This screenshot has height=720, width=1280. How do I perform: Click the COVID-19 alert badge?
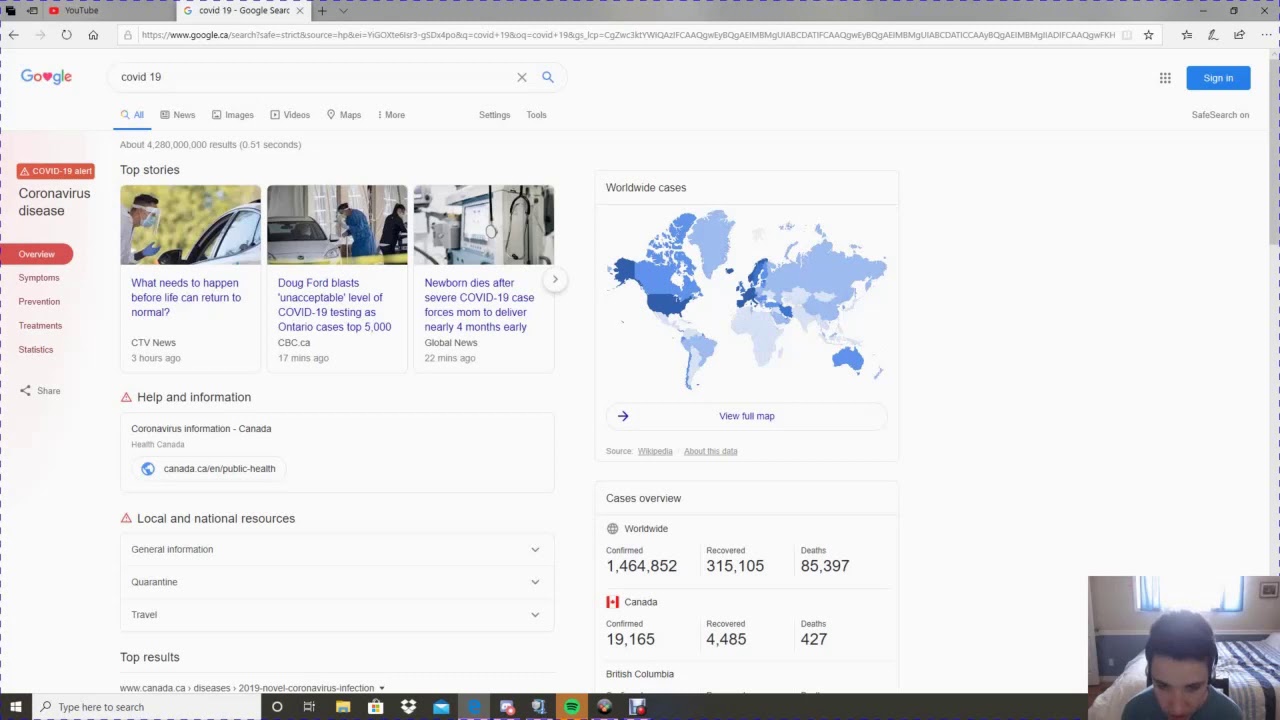click(x=56, y=171)
